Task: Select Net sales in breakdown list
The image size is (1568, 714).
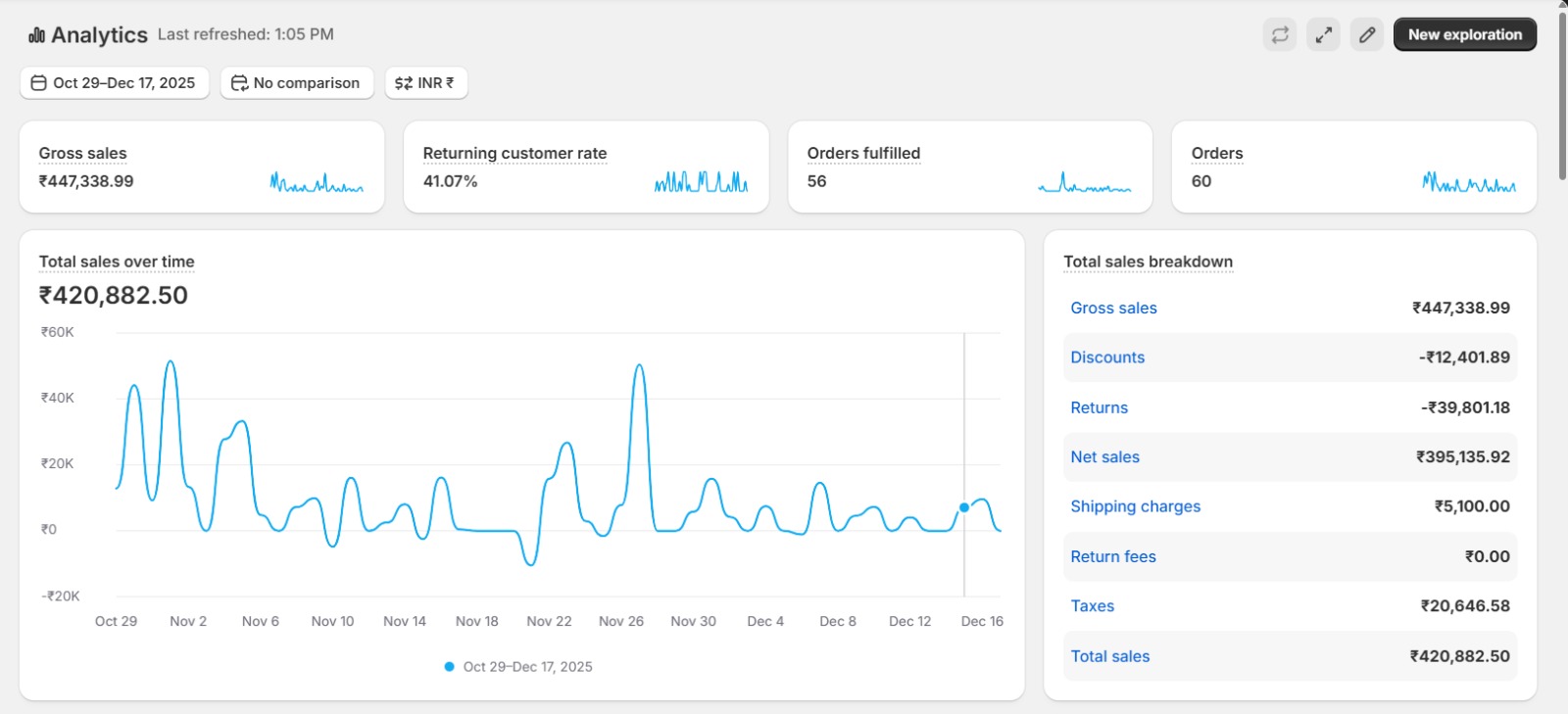Action: (x=1104, y=457)
